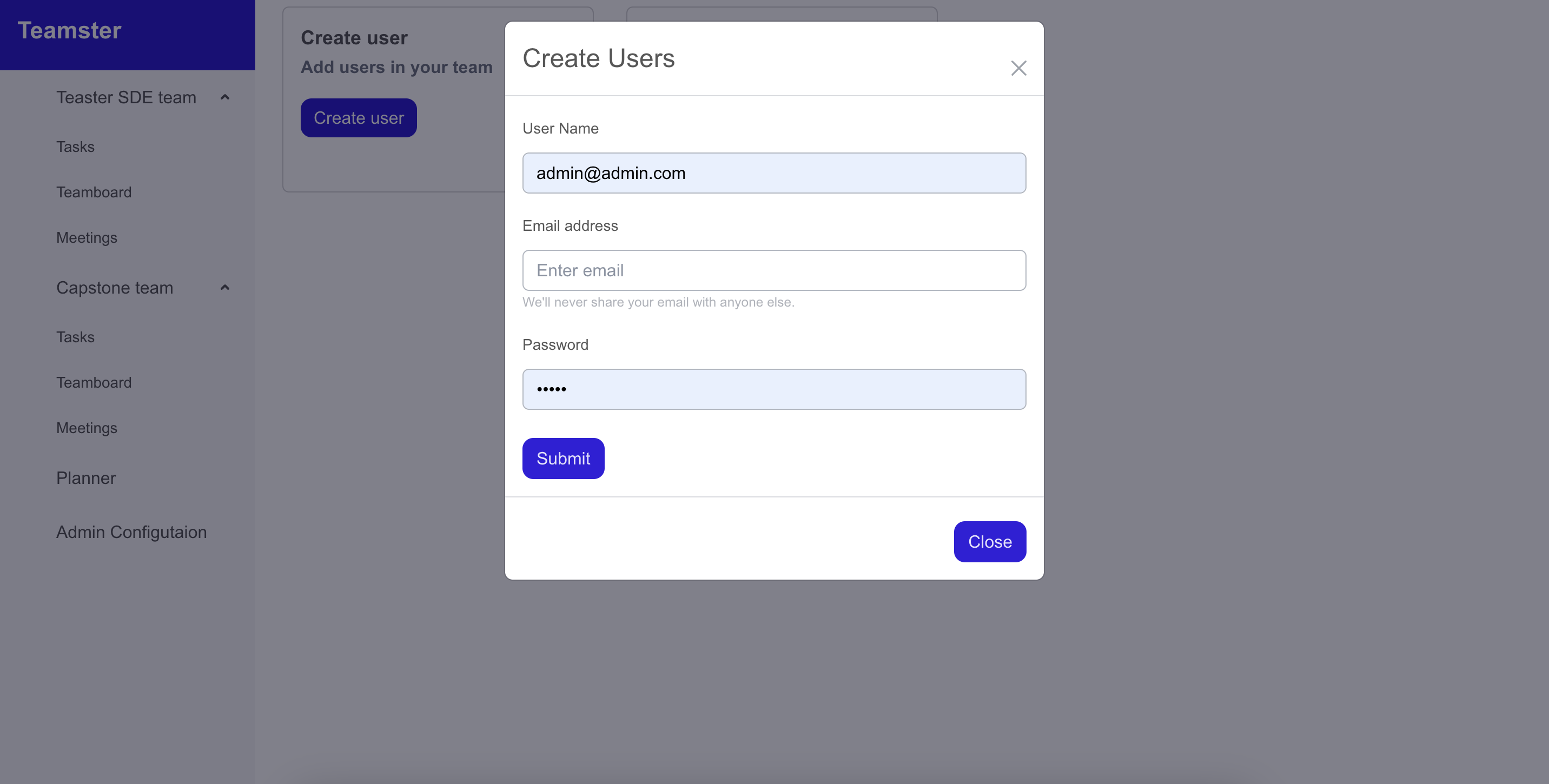Screen dimensions: 1549x784
Task: Click into the Password field
Action: (774, 390)
